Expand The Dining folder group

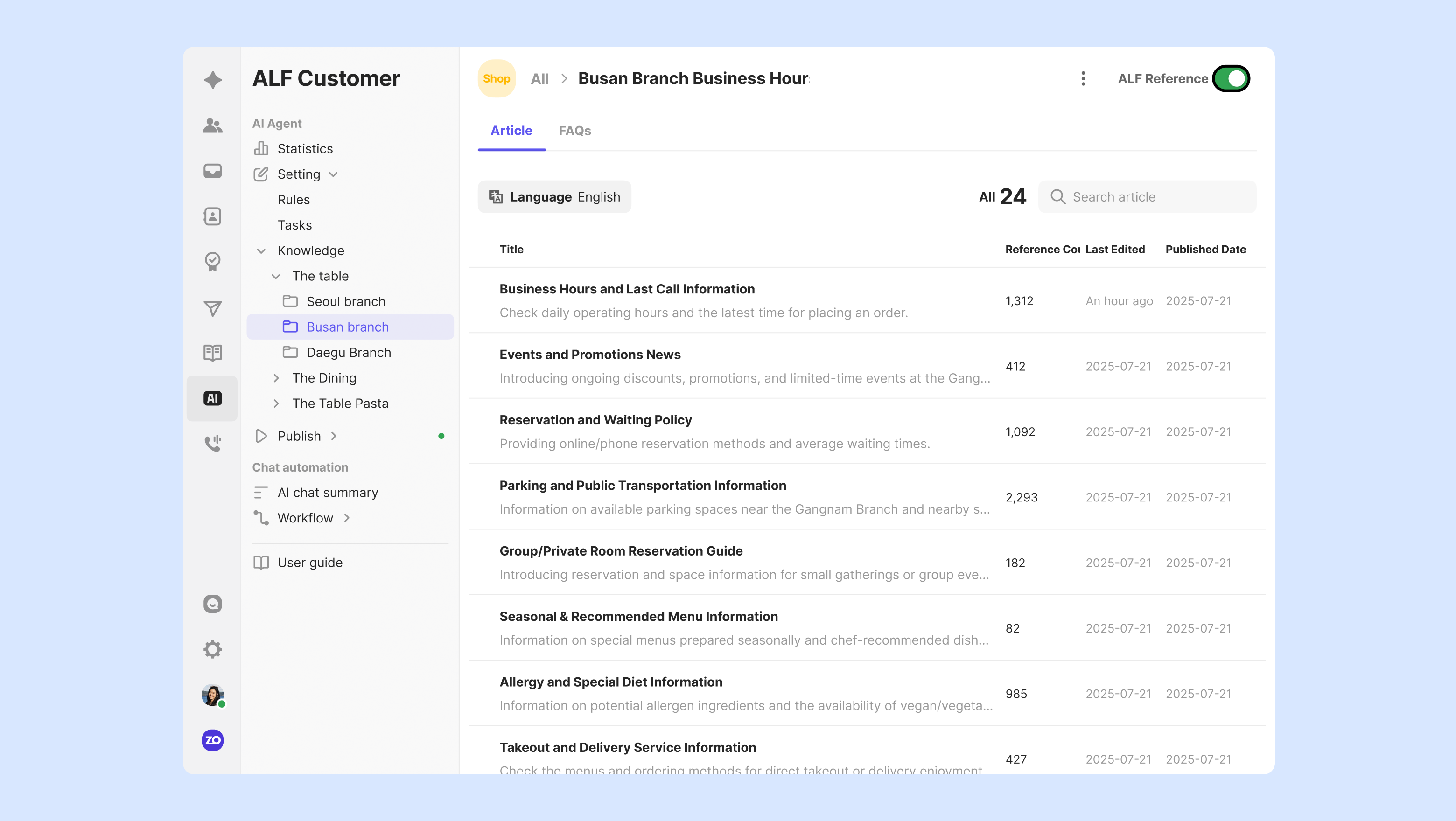276,378
